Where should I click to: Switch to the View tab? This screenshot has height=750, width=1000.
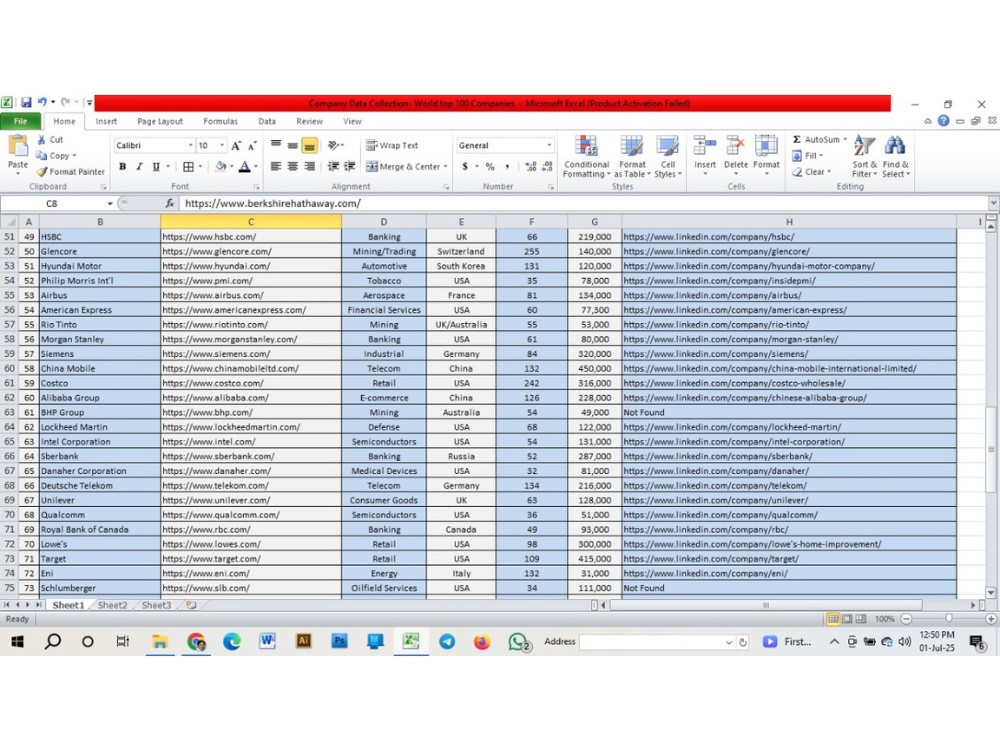pyautogui.click(x=352, y=121)
